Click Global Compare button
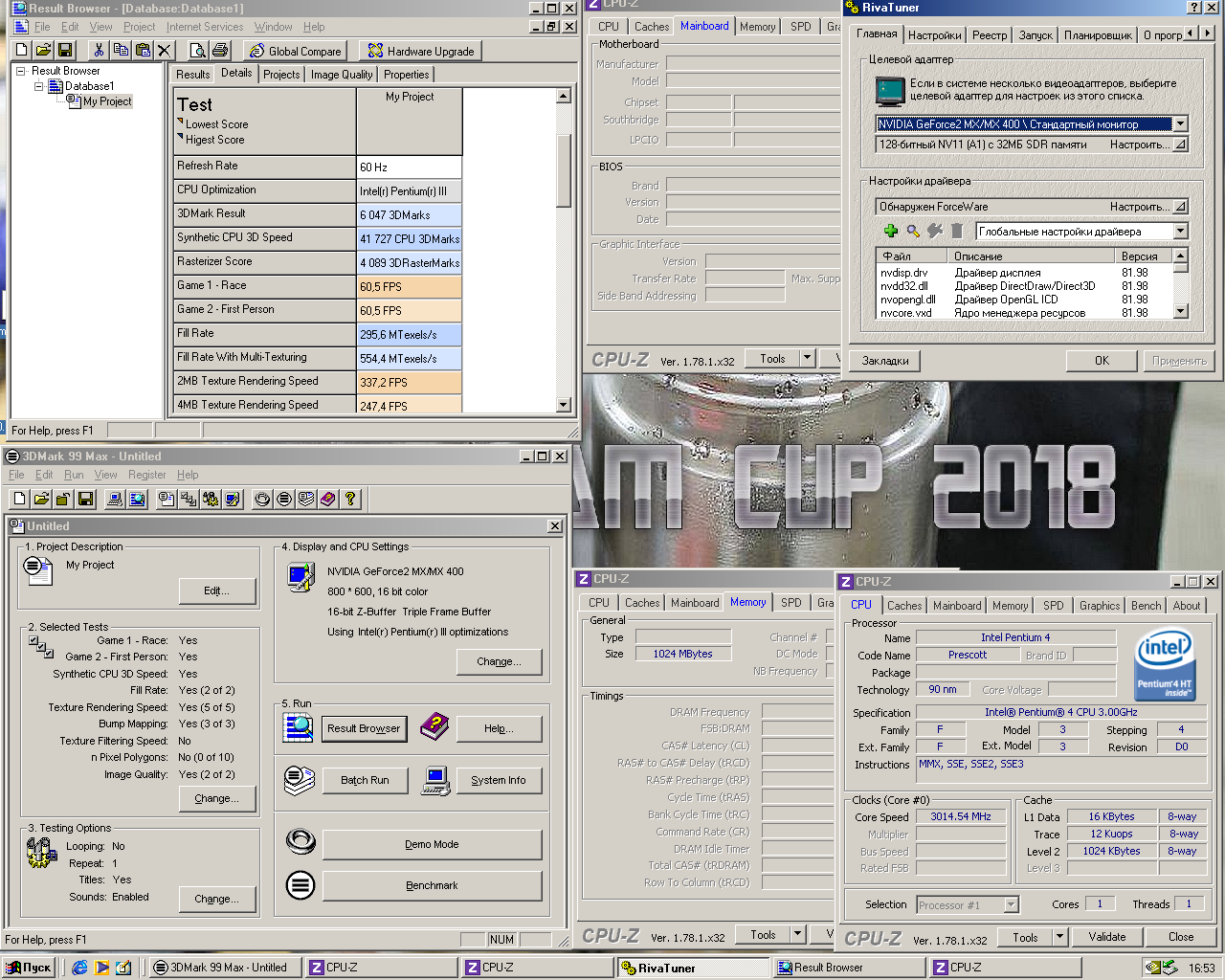 pos(295,51)
